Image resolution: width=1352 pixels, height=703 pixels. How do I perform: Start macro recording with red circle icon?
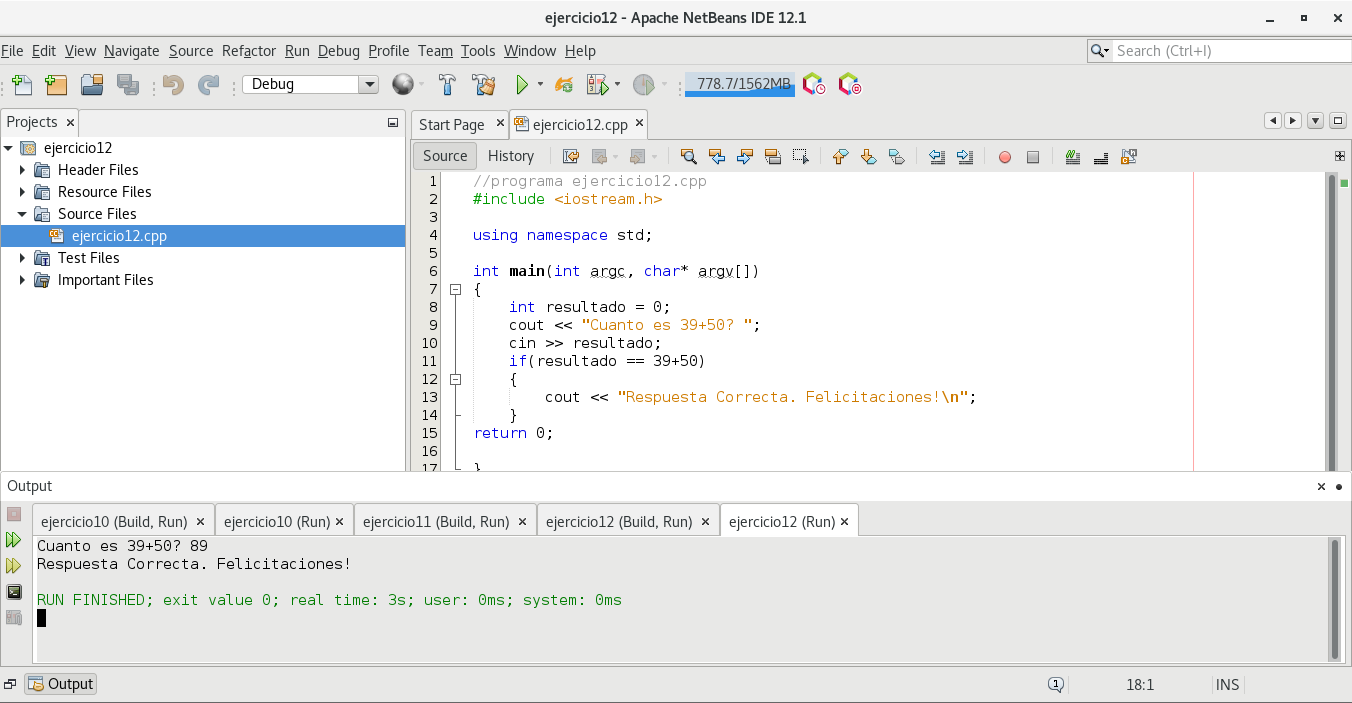pos(1005,157)
